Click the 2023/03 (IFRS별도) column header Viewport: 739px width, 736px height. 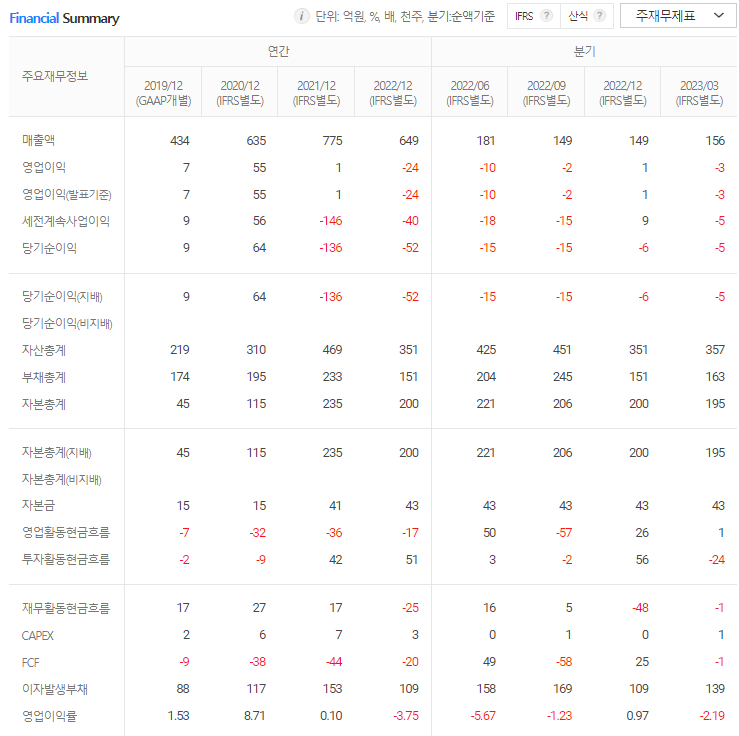(x=699, y=93)
